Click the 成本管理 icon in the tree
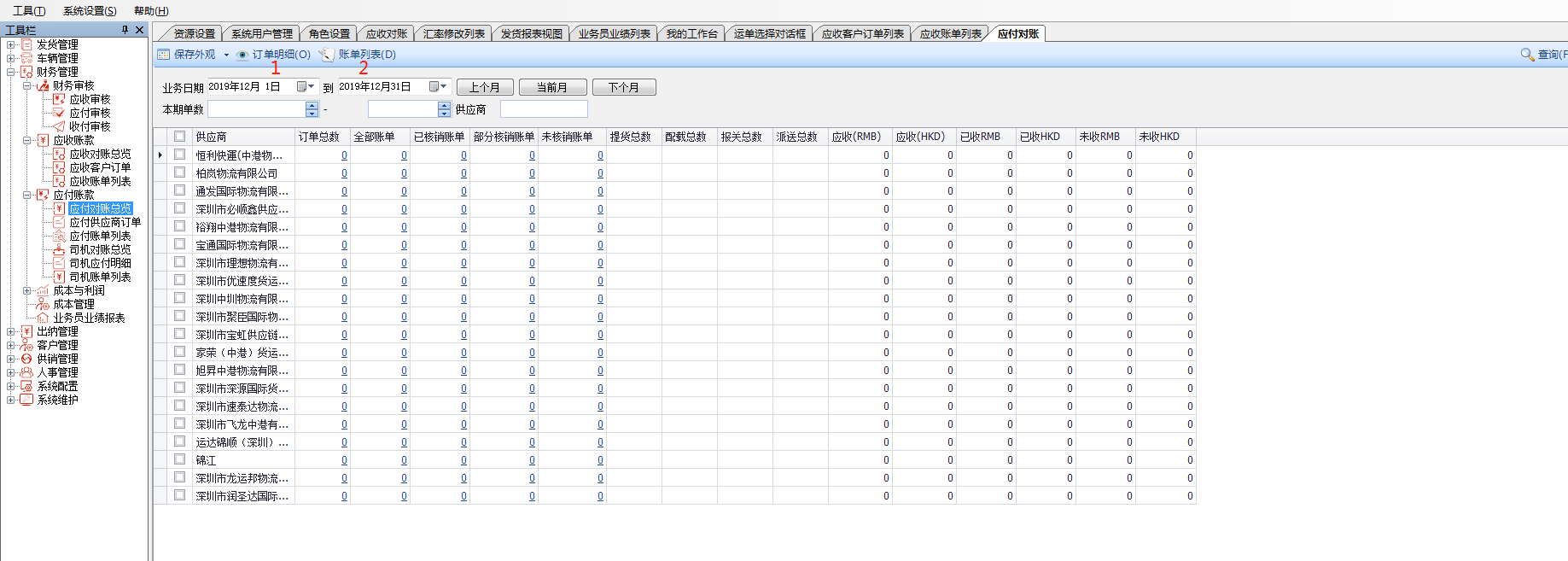The width and height of the screenshot is (1568, 561). click(43, 304)
